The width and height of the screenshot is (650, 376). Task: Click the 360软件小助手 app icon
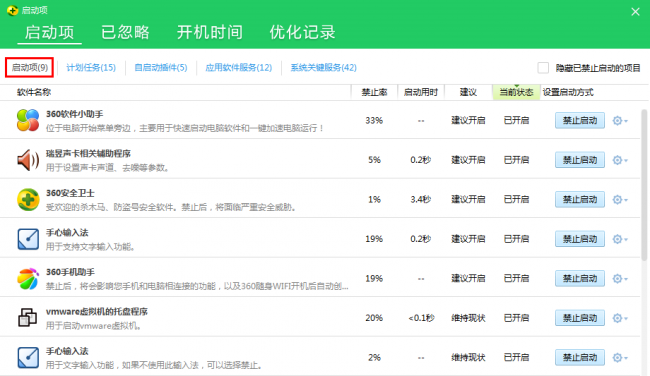point(28,120)
